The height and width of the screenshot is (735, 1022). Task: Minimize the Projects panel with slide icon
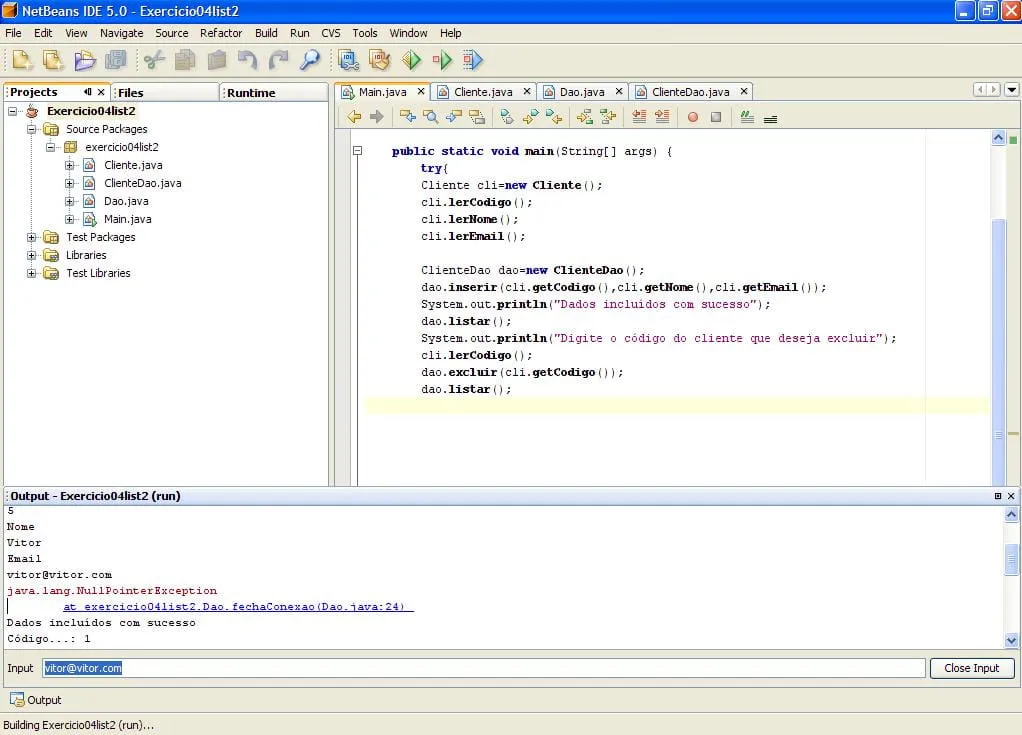(88, 92)
